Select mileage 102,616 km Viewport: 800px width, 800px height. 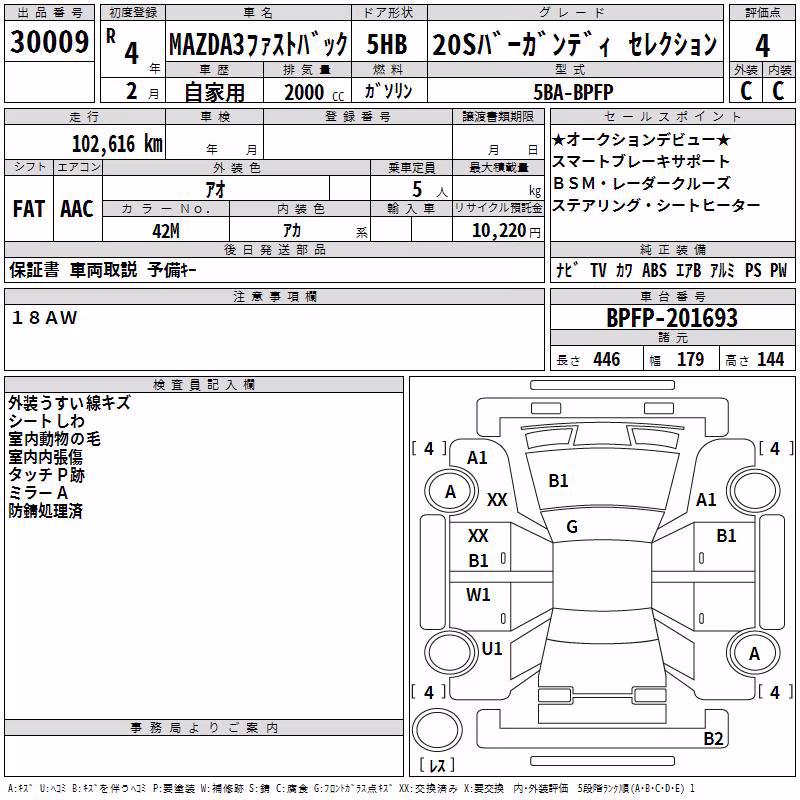117,144
